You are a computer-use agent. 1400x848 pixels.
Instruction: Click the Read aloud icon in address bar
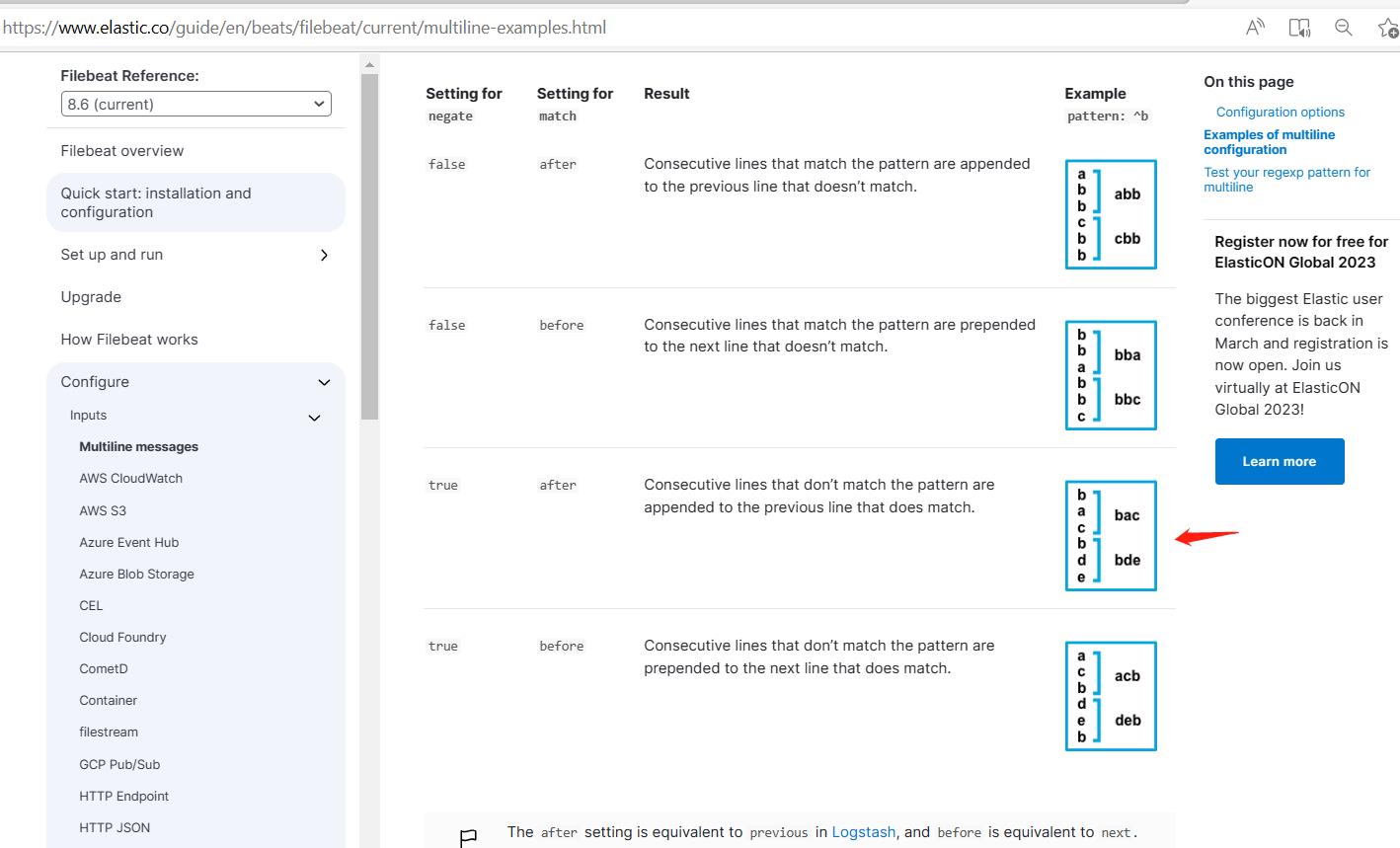[x=1255, y=28]
